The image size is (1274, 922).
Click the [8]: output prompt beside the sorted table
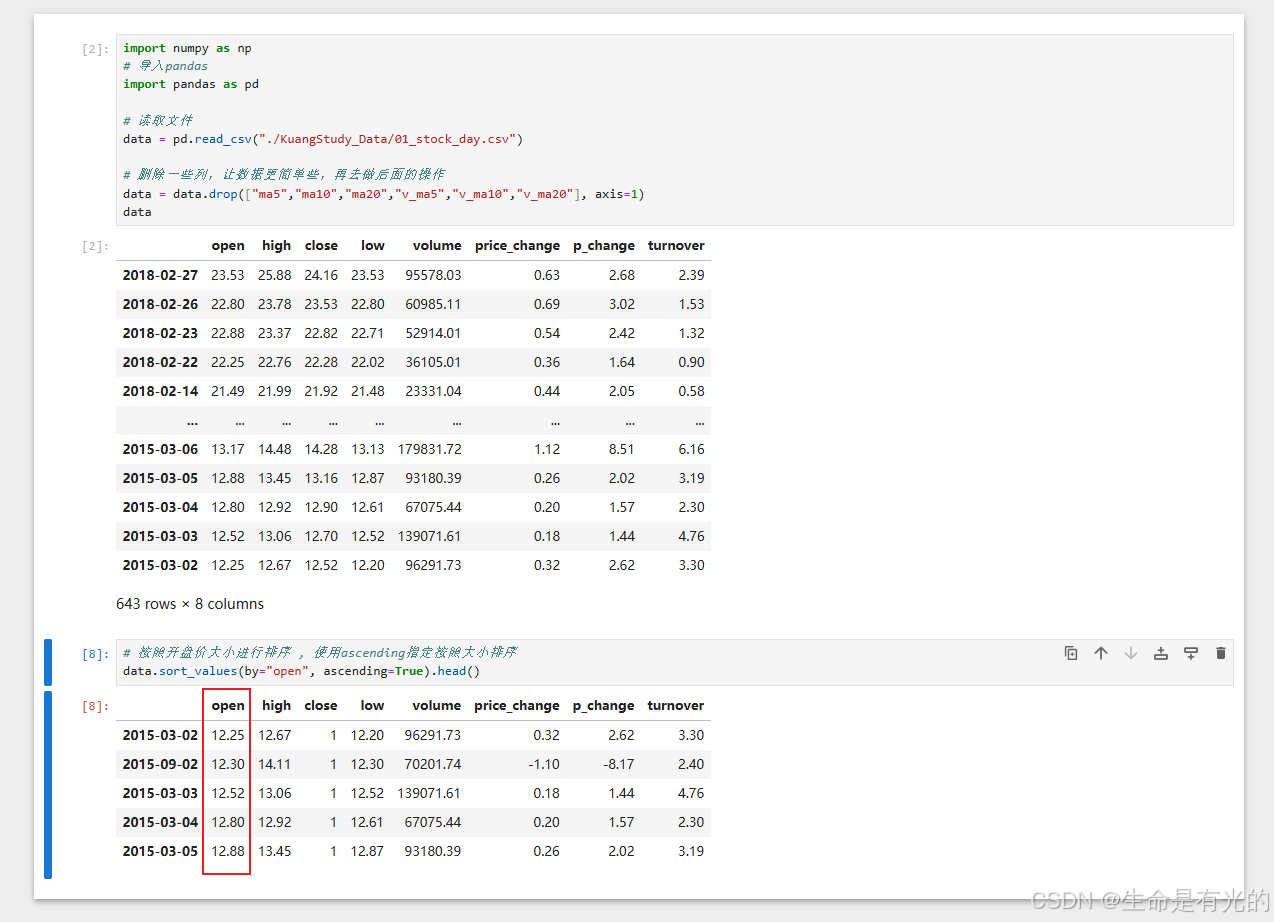tap(95, 705)
